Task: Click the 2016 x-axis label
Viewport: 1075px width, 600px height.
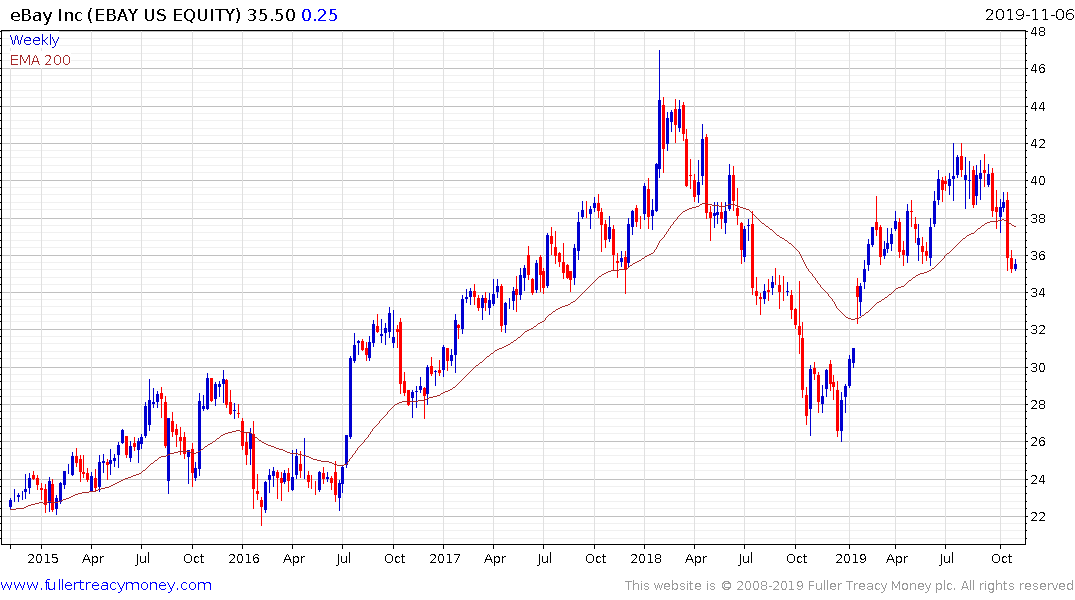Action: tap(243, 558)
